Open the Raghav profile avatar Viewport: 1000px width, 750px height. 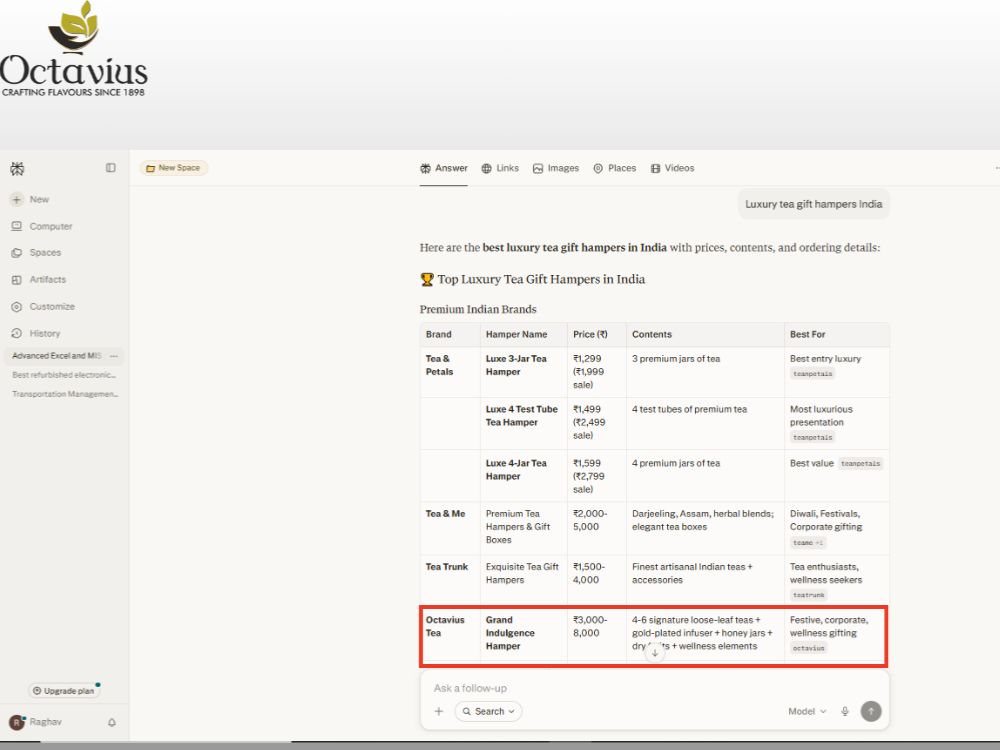tap(17, 723)
